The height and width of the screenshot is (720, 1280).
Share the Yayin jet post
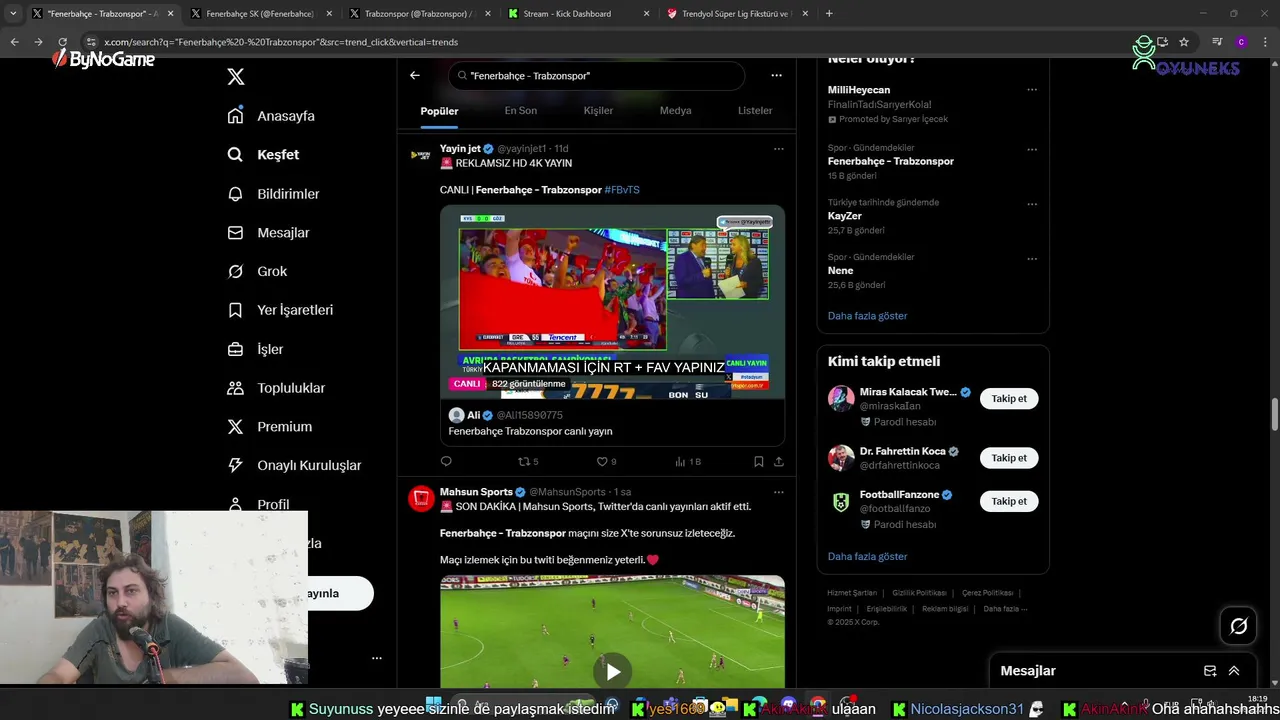point(778,462)
